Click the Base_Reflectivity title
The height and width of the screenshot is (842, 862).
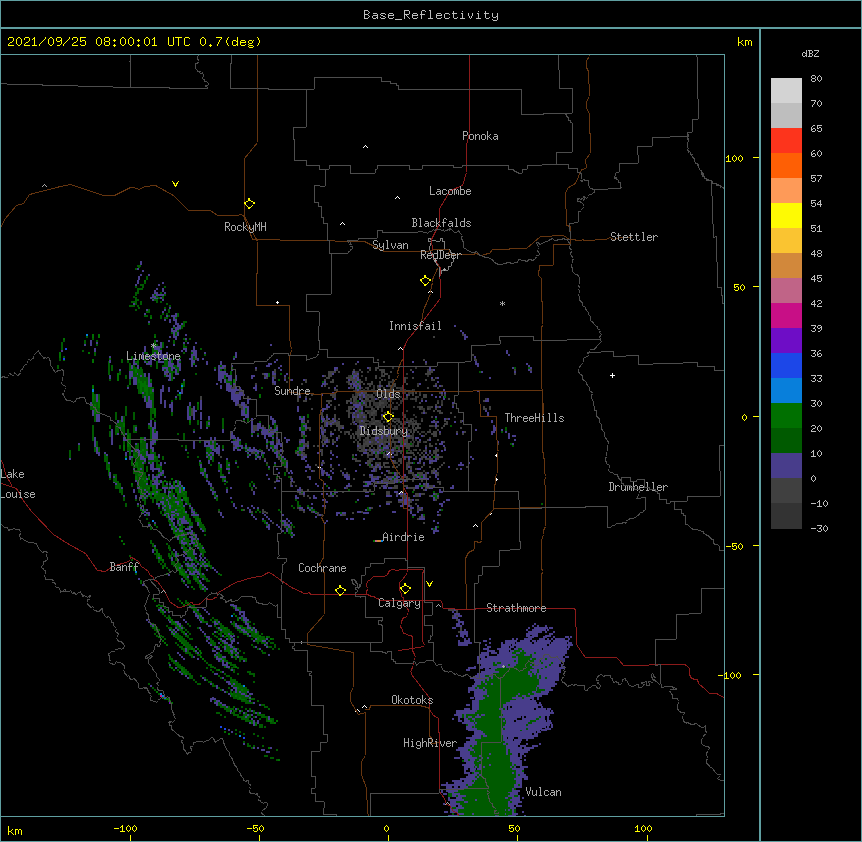[431, 15]
